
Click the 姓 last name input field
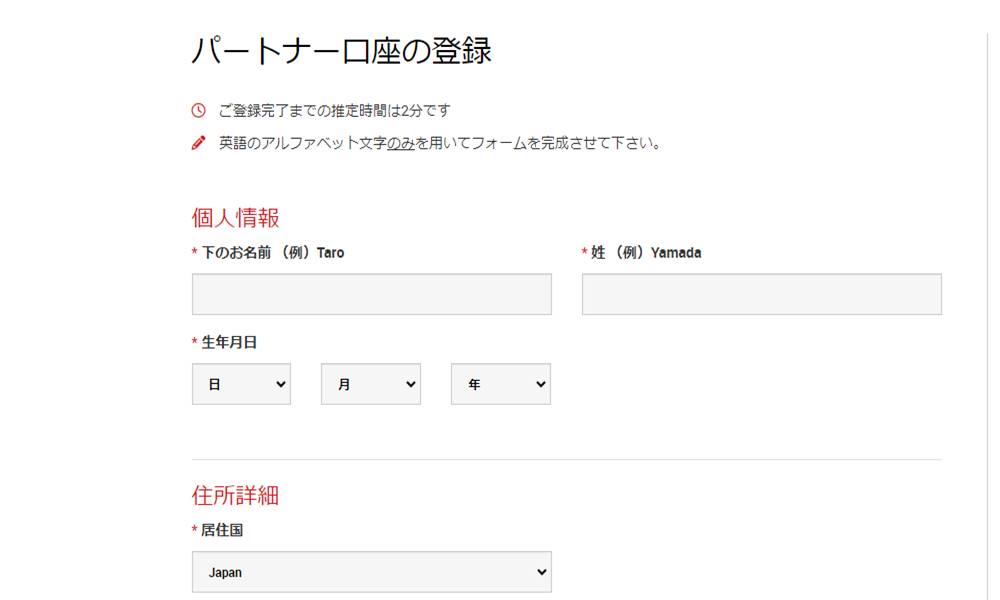(761, 293)
